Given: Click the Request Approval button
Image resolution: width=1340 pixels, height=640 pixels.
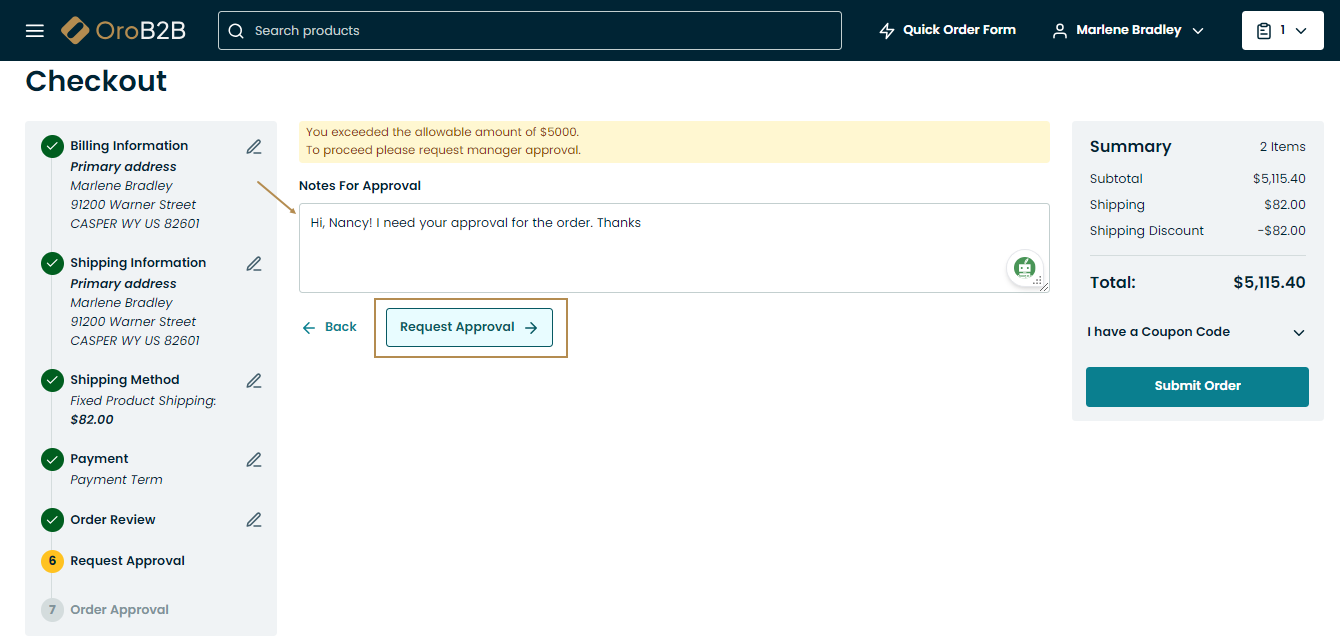Looking at the screenshot, I should click(469, 327).
